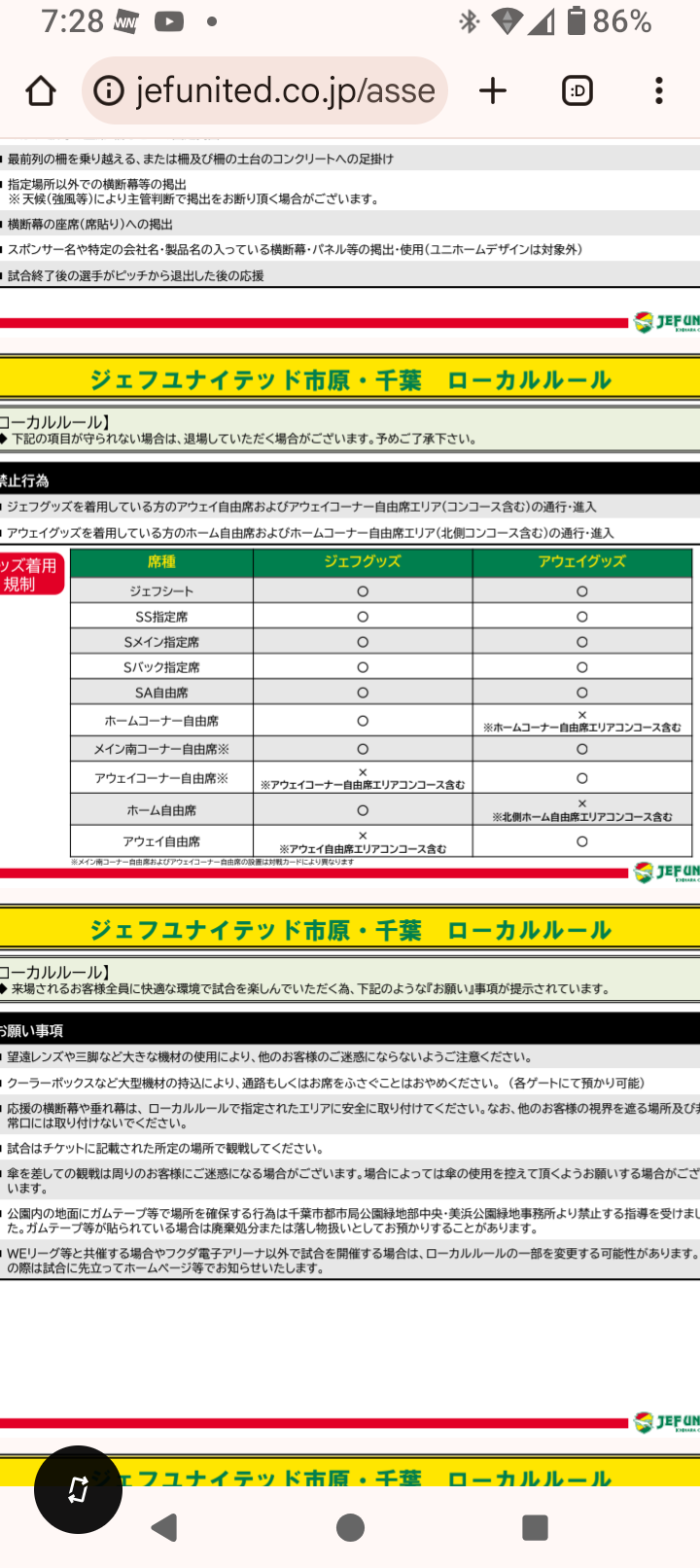Image resolution: width=700 pixels, height=1568 pixels.
Task: Open the tab switcher
Action: click(x=577, y=91)
